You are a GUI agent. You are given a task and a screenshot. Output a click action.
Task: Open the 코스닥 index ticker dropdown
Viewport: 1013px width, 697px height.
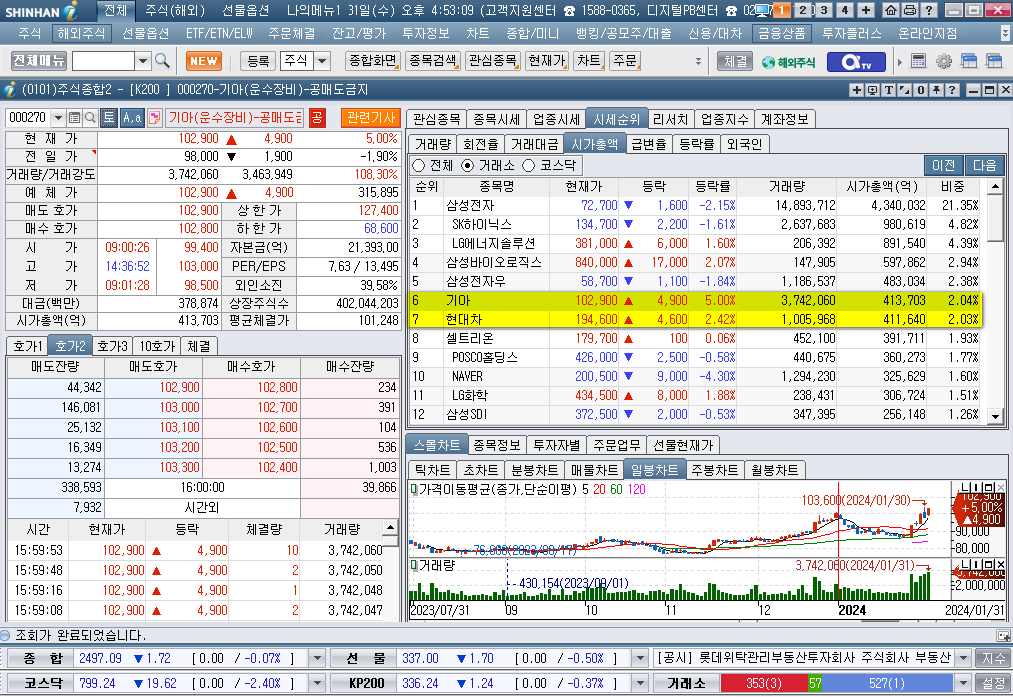coord(317,683)
